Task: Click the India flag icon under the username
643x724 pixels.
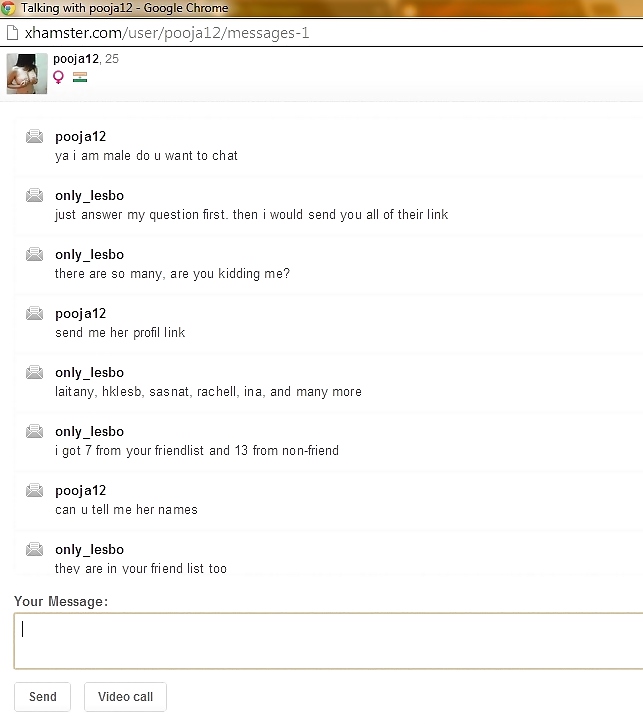Action: pyautogui.click(x=80, y=77)
